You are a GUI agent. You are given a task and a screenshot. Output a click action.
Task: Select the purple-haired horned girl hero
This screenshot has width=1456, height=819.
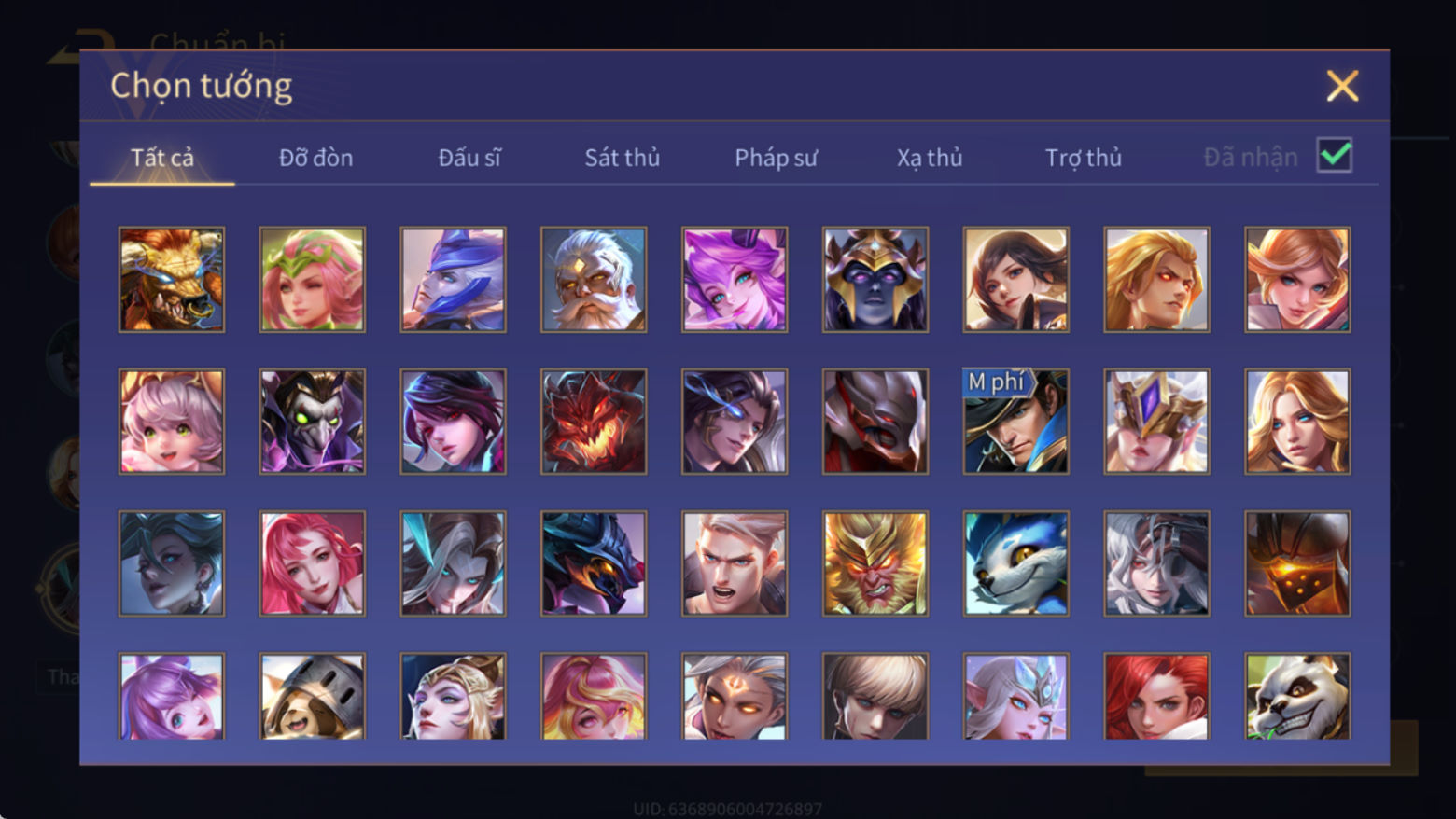click(735, 280)
